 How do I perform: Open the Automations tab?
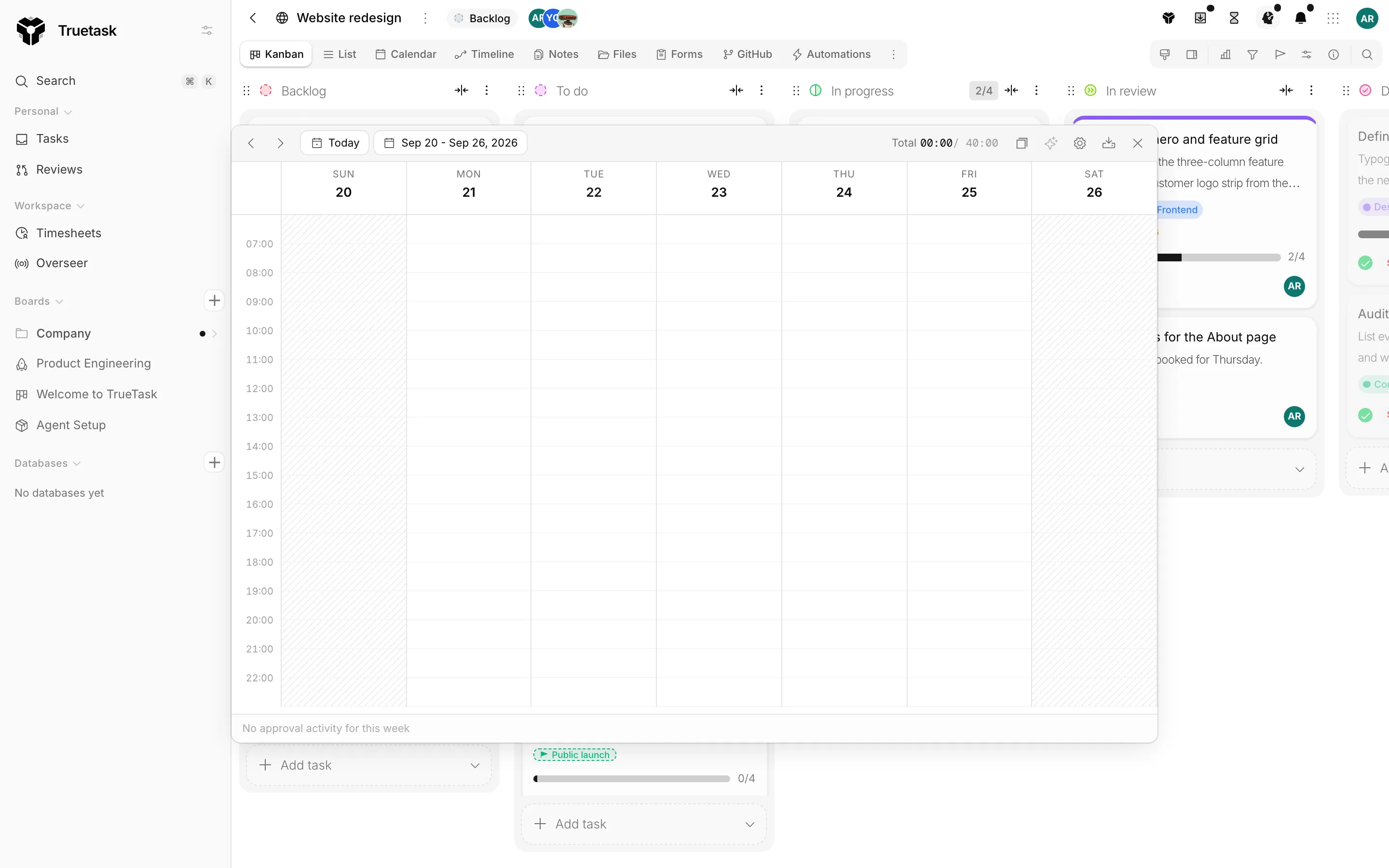831,54
